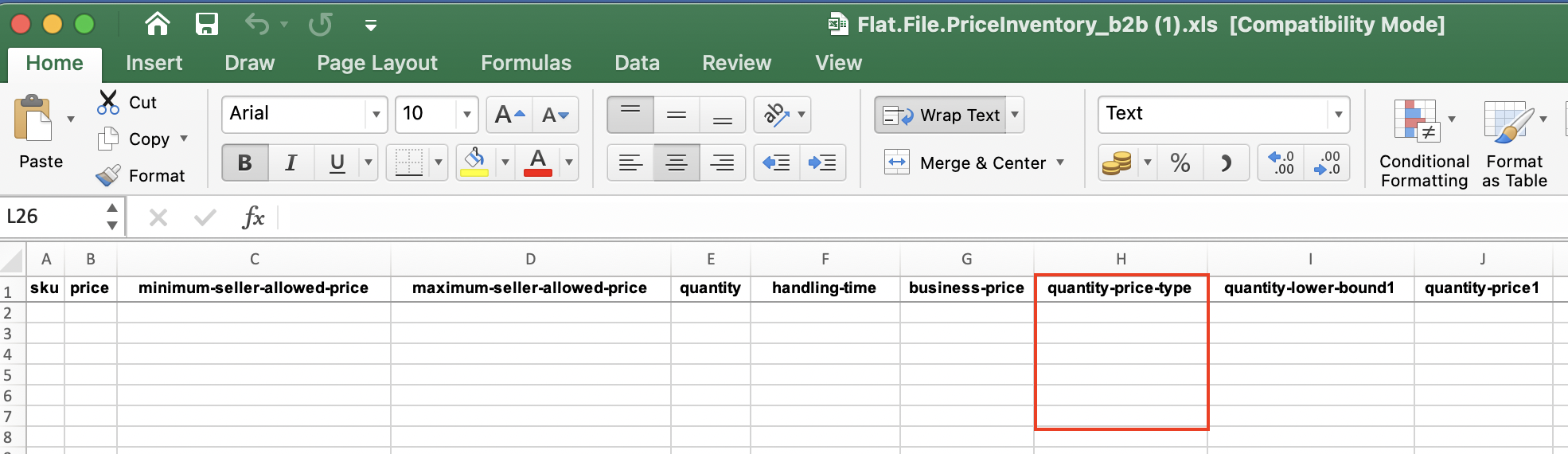Click the Increase Indent icon
Viewport: 1568px width, 454px height.
[822, 162]
